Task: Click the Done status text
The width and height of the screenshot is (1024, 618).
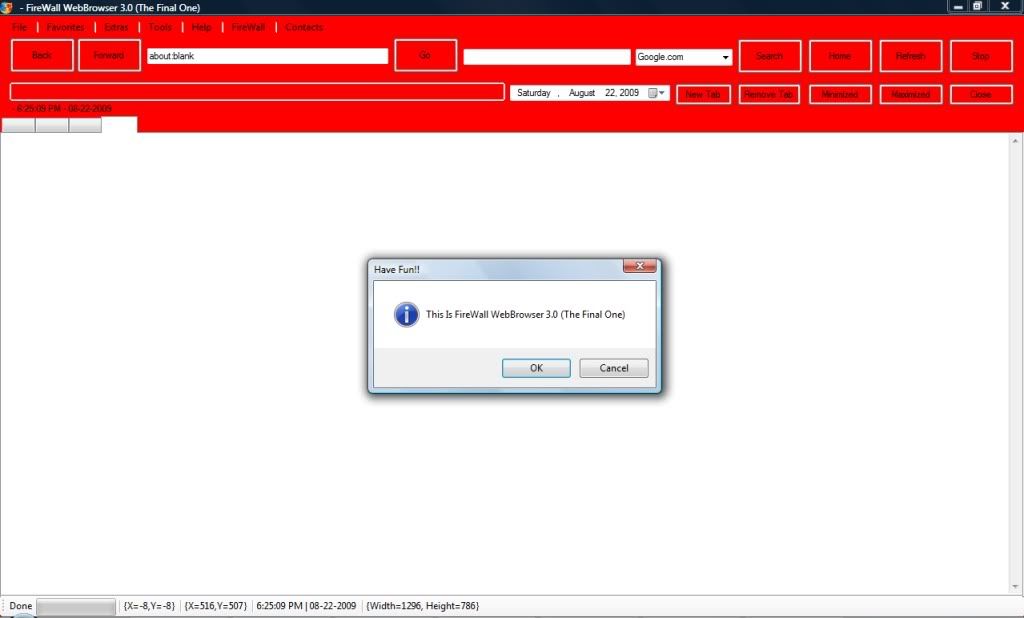Action: click(20, 606)
